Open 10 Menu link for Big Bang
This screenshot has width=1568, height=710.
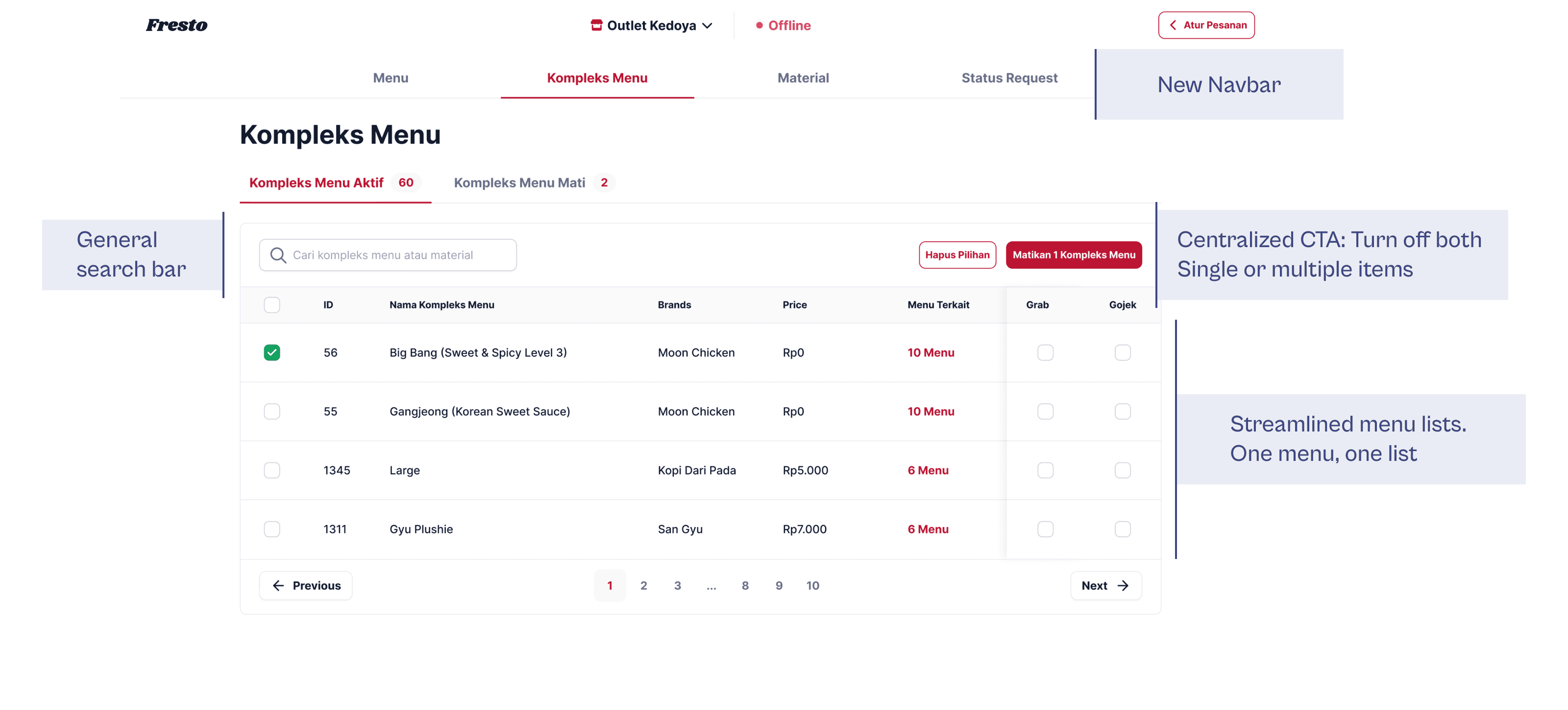click(x=931, y=353)
